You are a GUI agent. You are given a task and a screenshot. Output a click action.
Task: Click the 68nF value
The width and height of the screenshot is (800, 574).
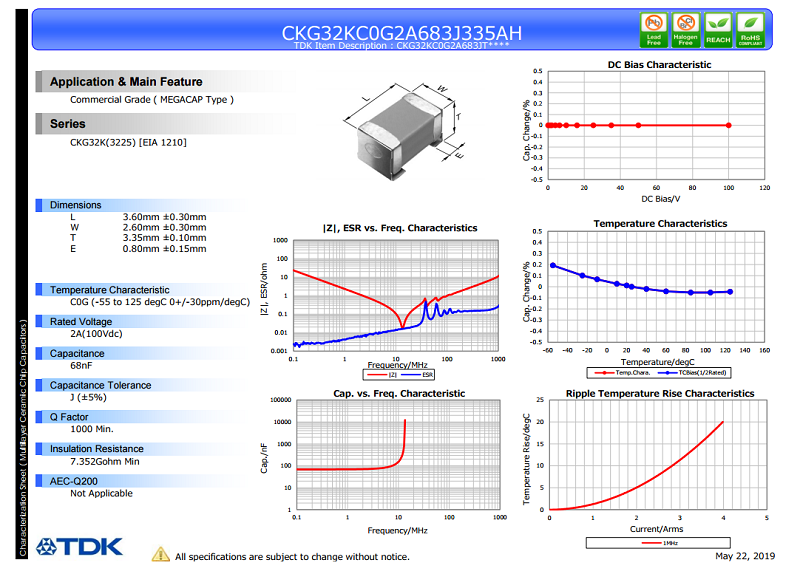point(81,365)
